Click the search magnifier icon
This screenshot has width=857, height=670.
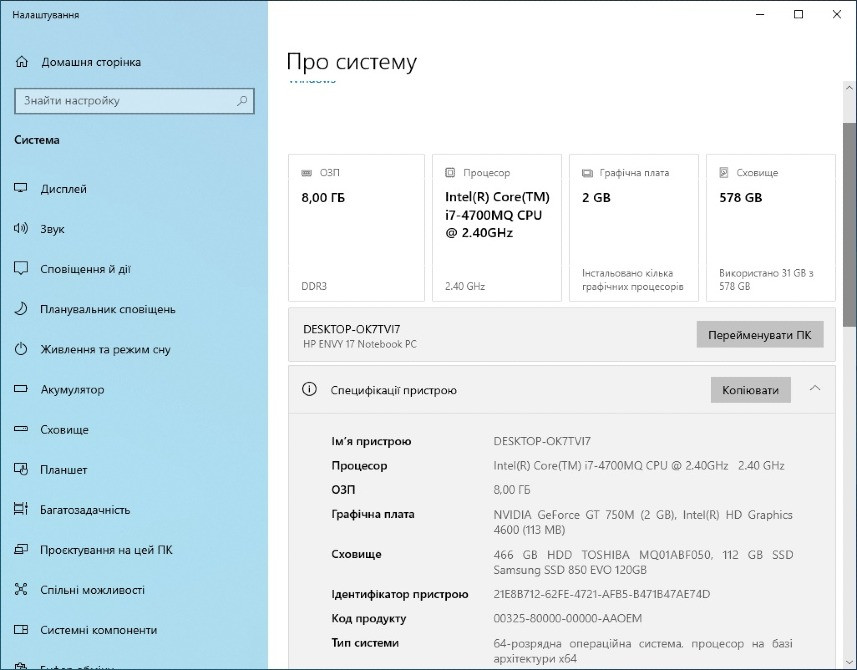coord(241,101)
